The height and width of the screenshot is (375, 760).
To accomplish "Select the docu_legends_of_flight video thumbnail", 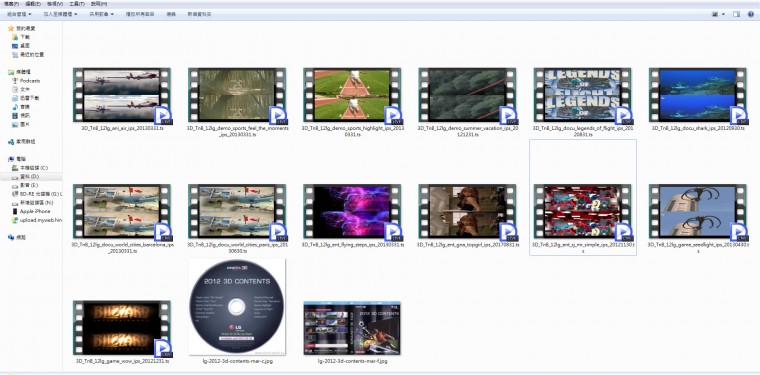I will coord(583,95).
